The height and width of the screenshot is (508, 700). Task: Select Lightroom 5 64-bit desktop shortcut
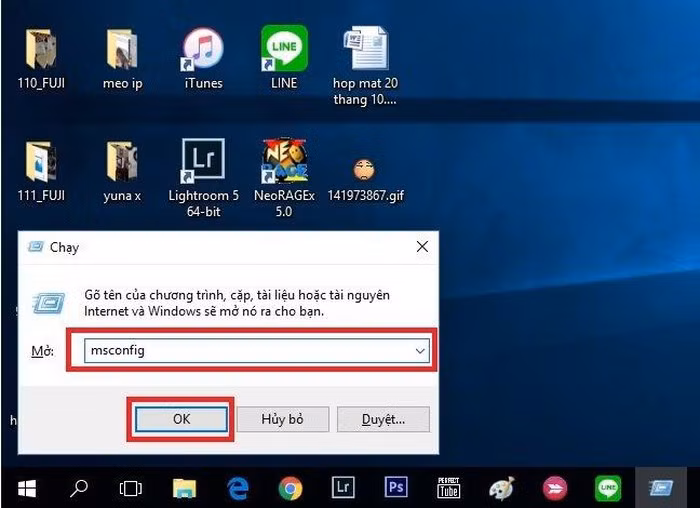tap(203, 178)
